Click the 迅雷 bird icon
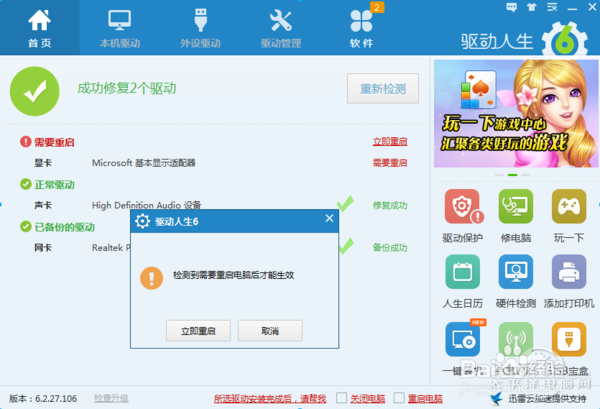Viewport: 600px width, 409px height. [x=497, y=399]
